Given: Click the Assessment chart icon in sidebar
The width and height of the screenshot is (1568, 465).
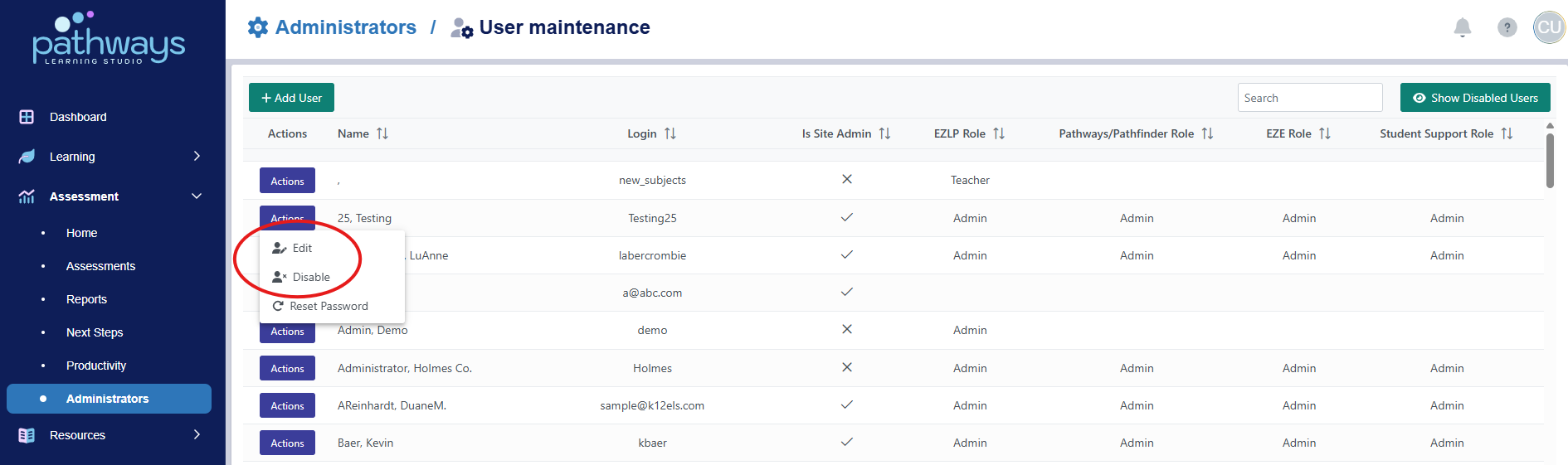Looking at the screenshot, I should 27,196.
